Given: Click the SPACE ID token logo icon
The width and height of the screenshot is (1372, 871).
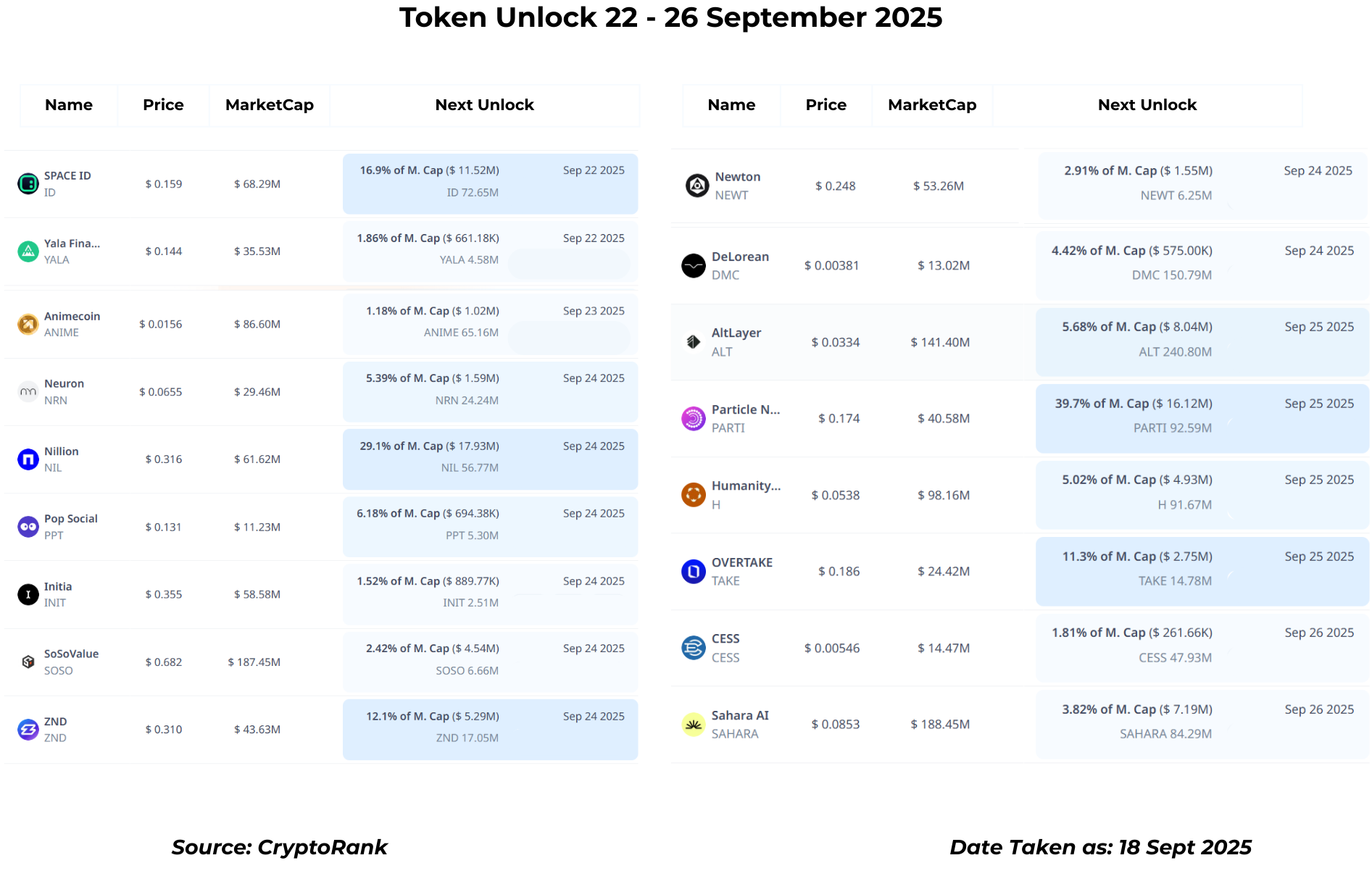Looking at the screenshot, I should click(x=28, y=184).
